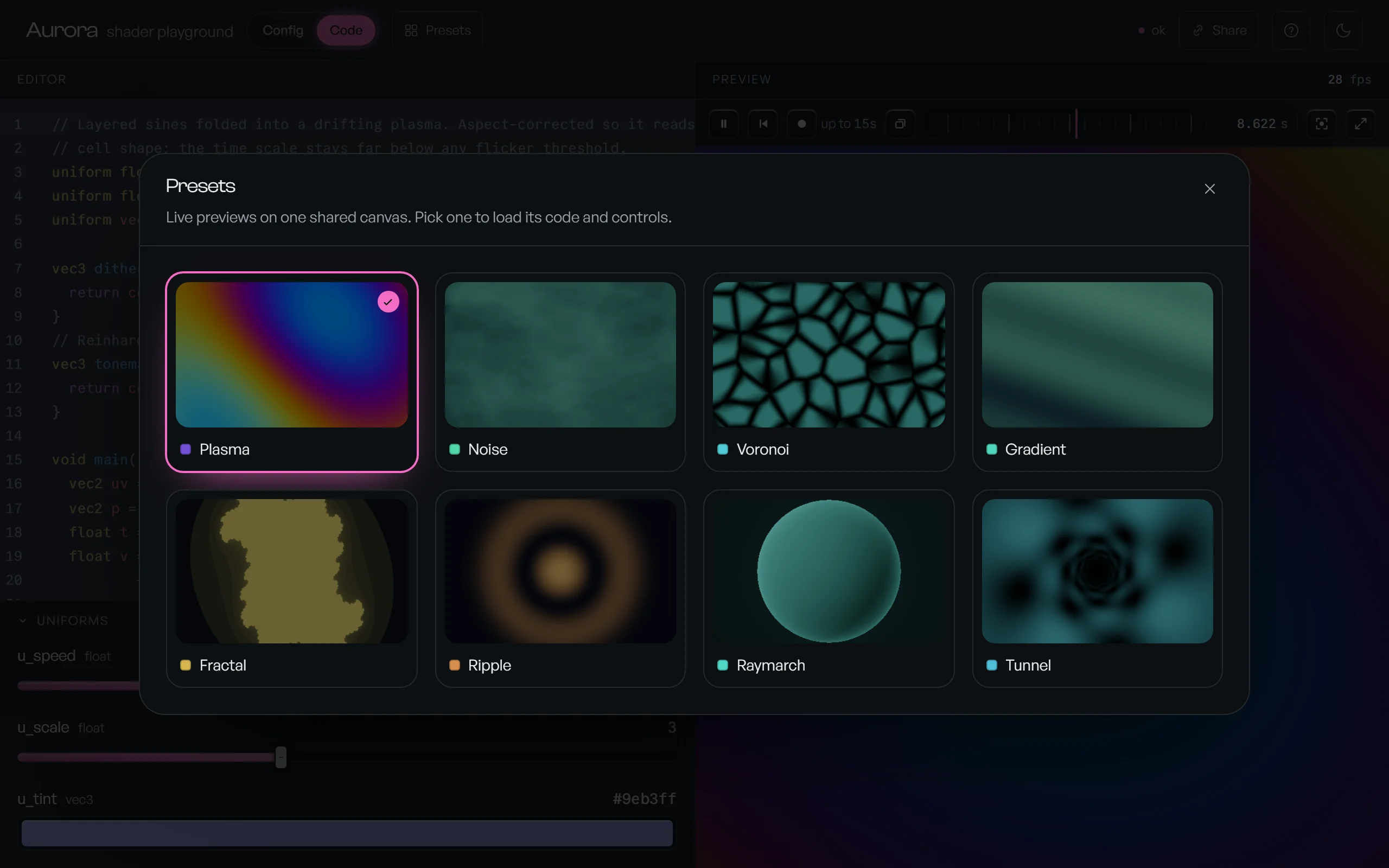This screenshot has height=868, width=1389.
Task: Click the 'ok' status indicator
Action: tap(1151, 30)
